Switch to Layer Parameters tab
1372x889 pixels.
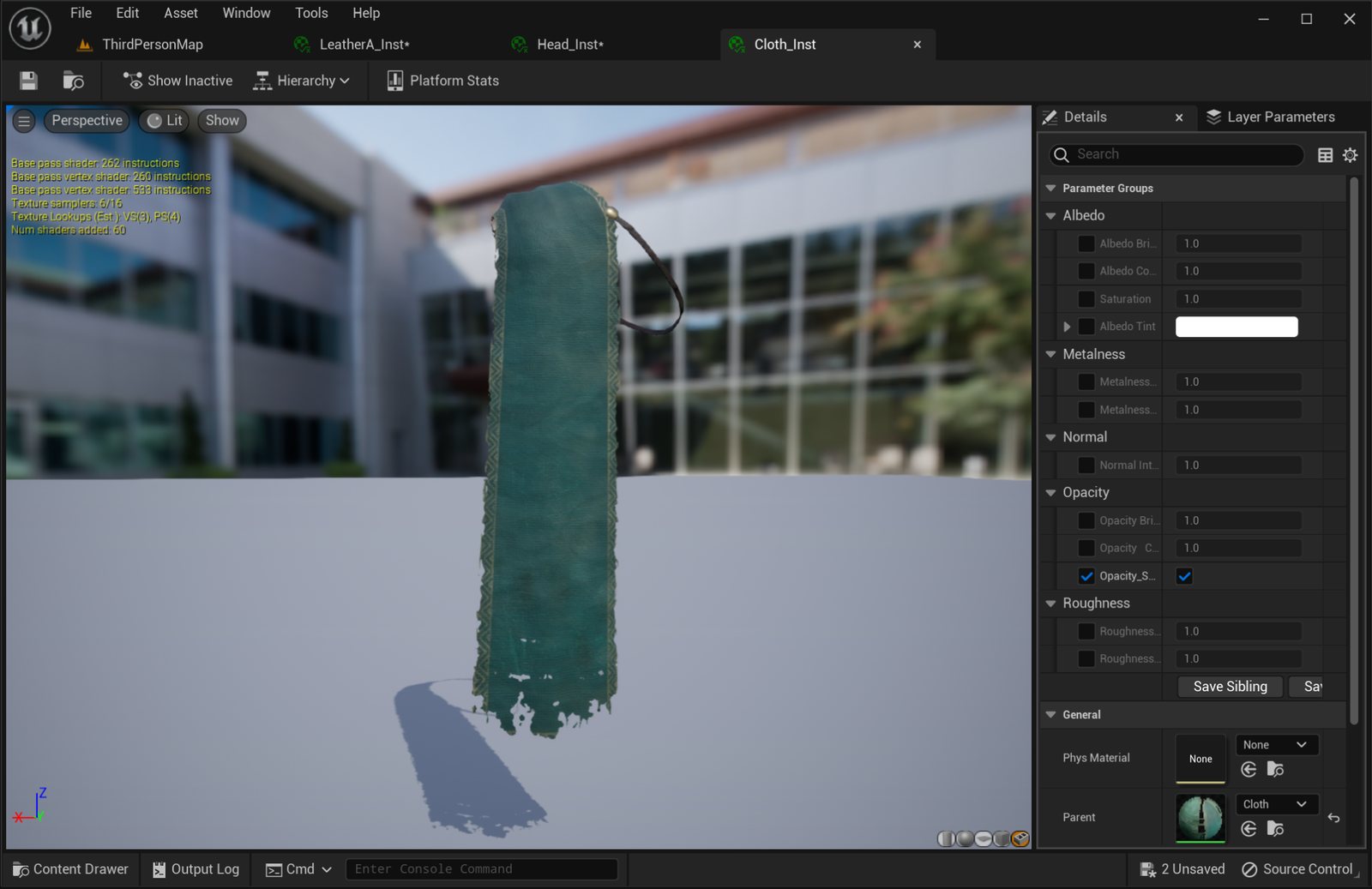(x=1271, y=117)
